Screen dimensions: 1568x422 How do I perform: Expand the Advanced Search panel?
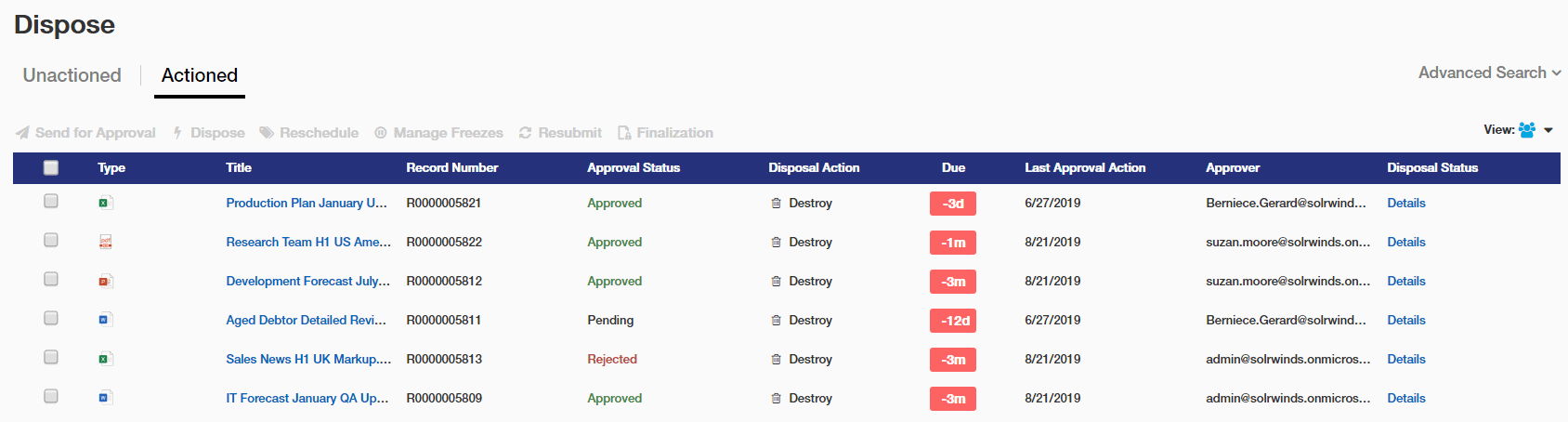(x=1489, y=73)
